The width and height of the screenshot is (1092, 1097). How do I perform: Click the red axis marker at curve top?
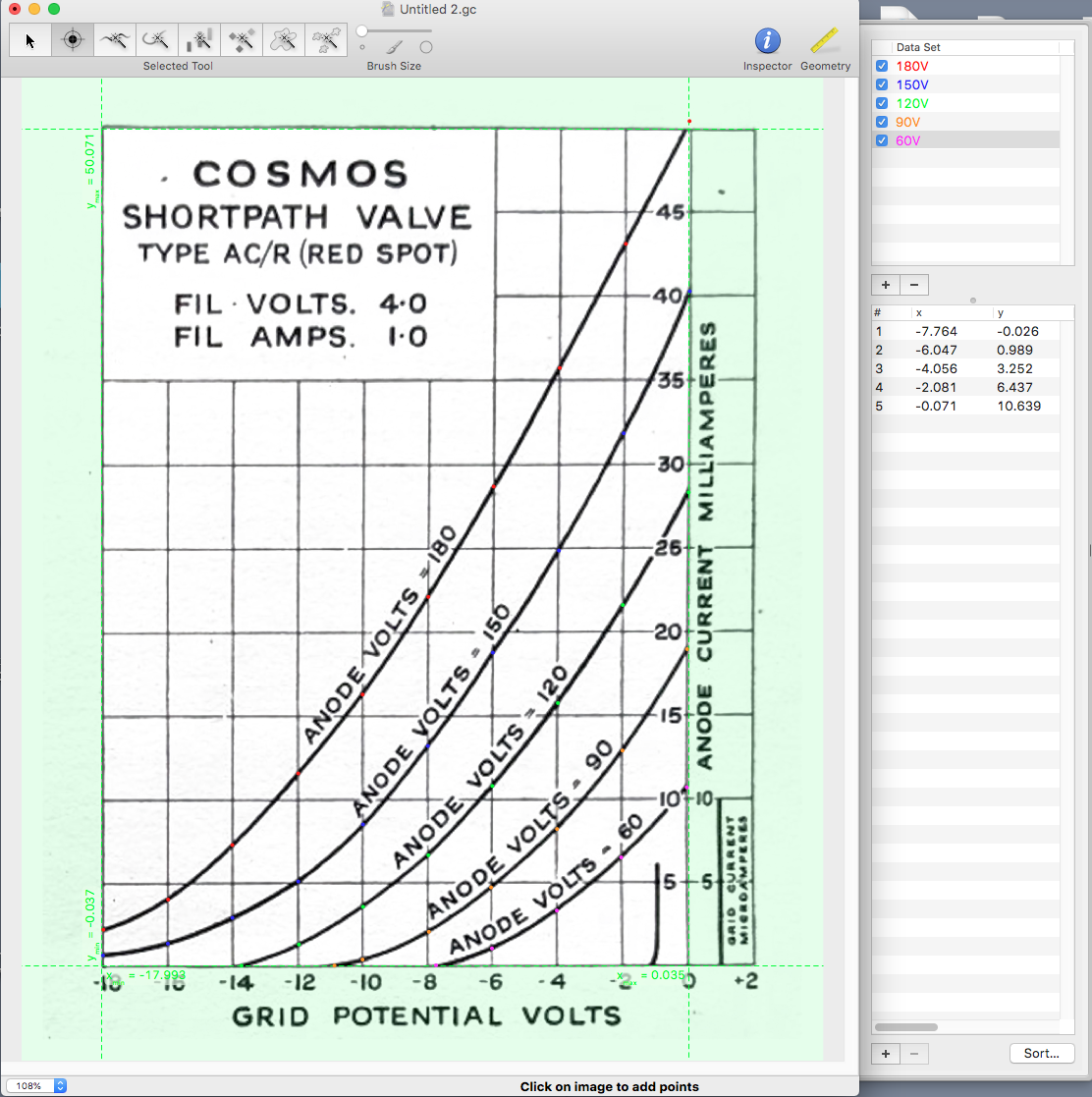689,122
